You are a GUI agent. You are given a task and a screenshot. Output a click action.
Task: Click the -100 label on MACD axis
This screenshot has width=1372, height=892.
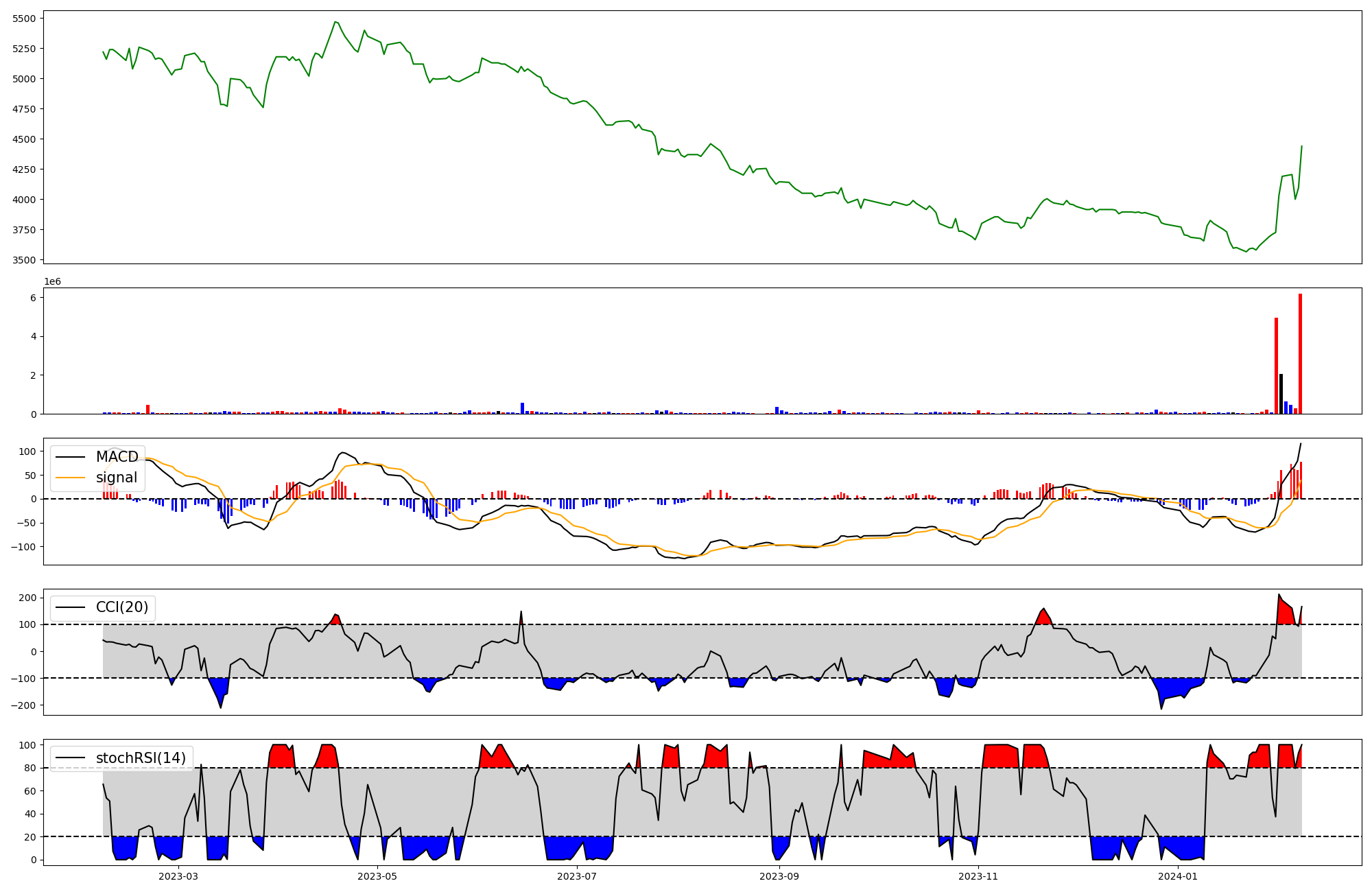tap(25, 547)
